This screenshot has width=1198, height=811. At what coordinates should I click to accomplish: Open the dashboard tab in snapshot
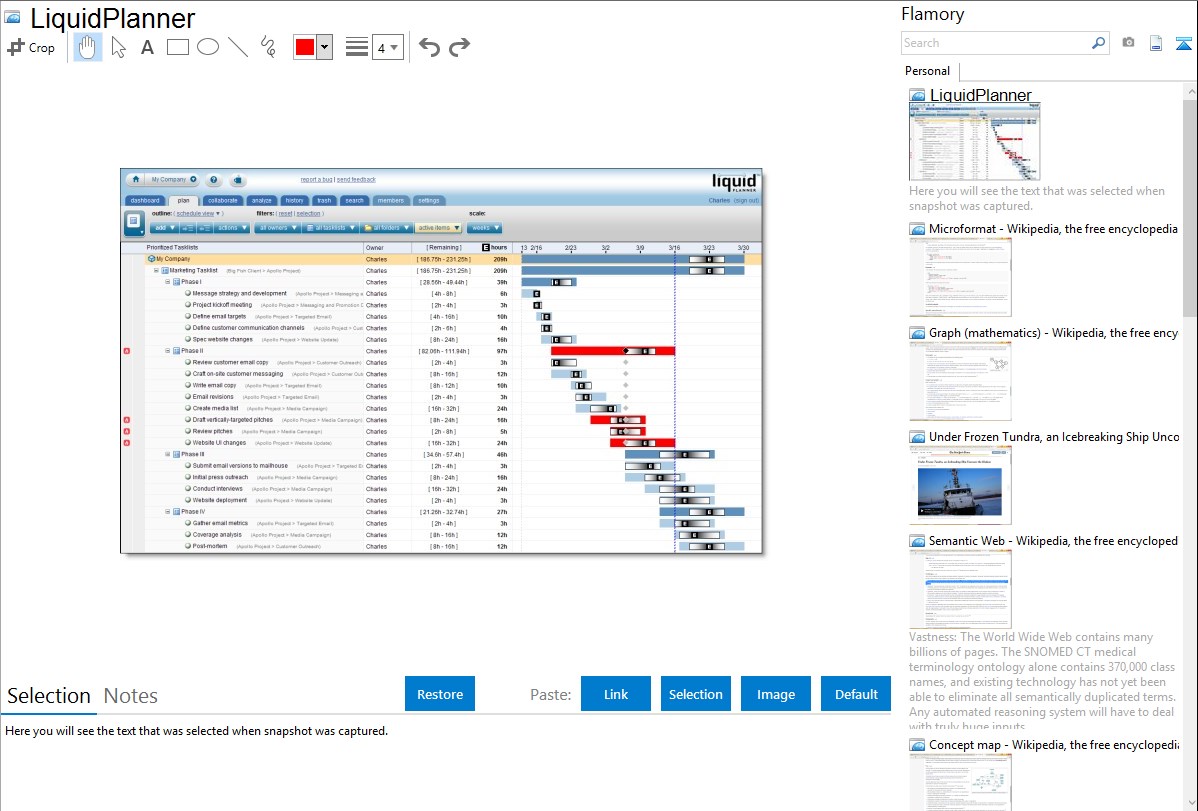144,200
